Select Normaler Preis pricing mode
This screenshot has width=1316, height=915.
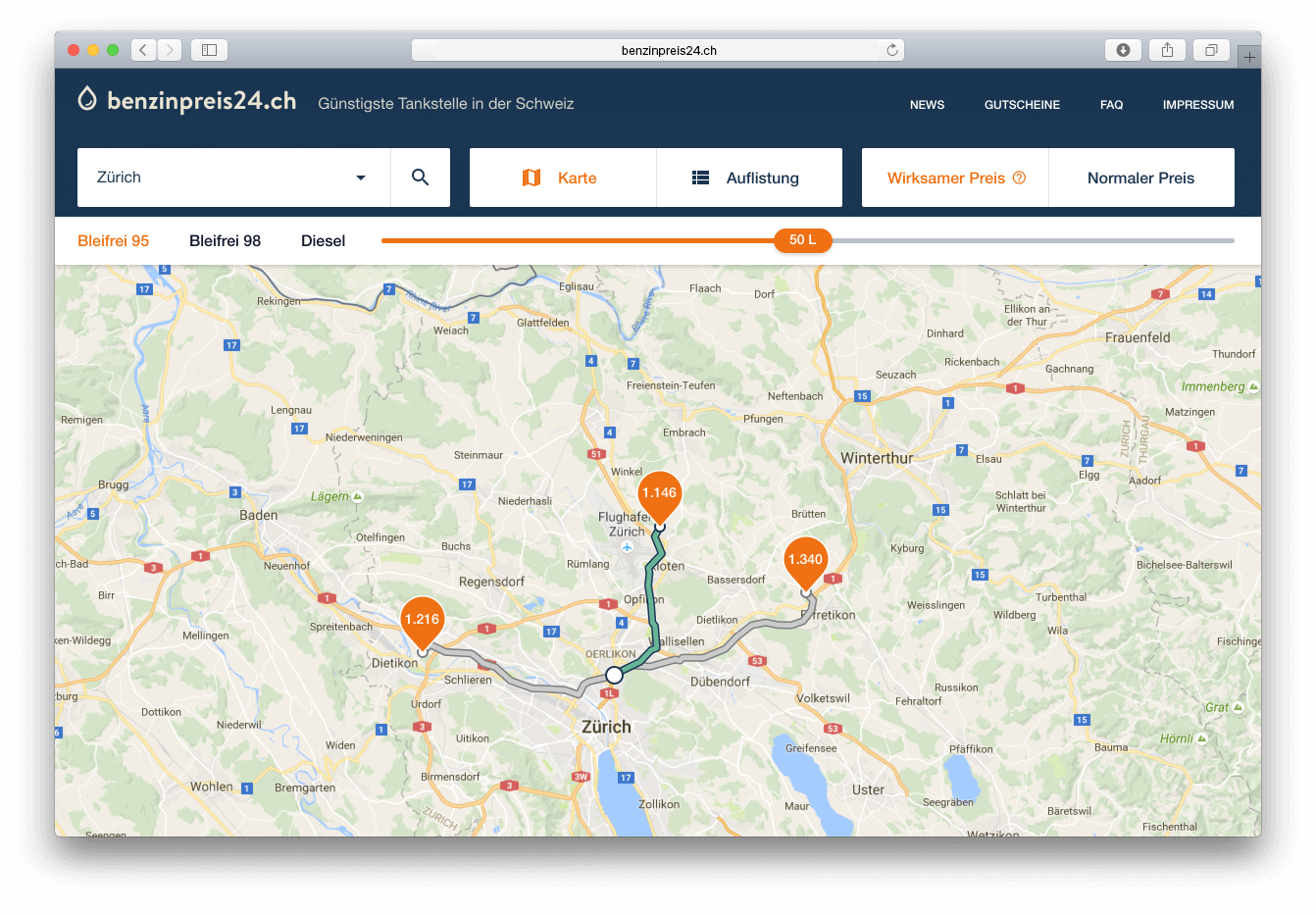(x=1141, y=178)
